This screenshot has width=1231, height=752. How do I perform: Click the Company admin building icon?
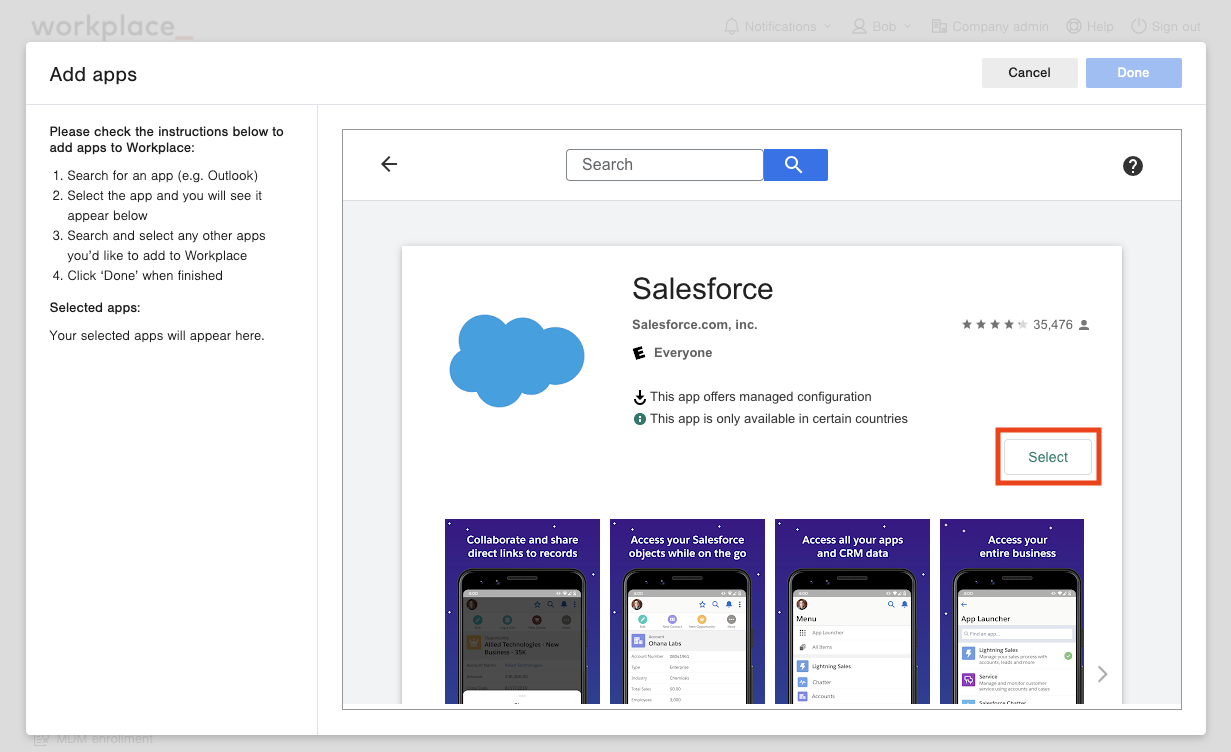[939, 26]
